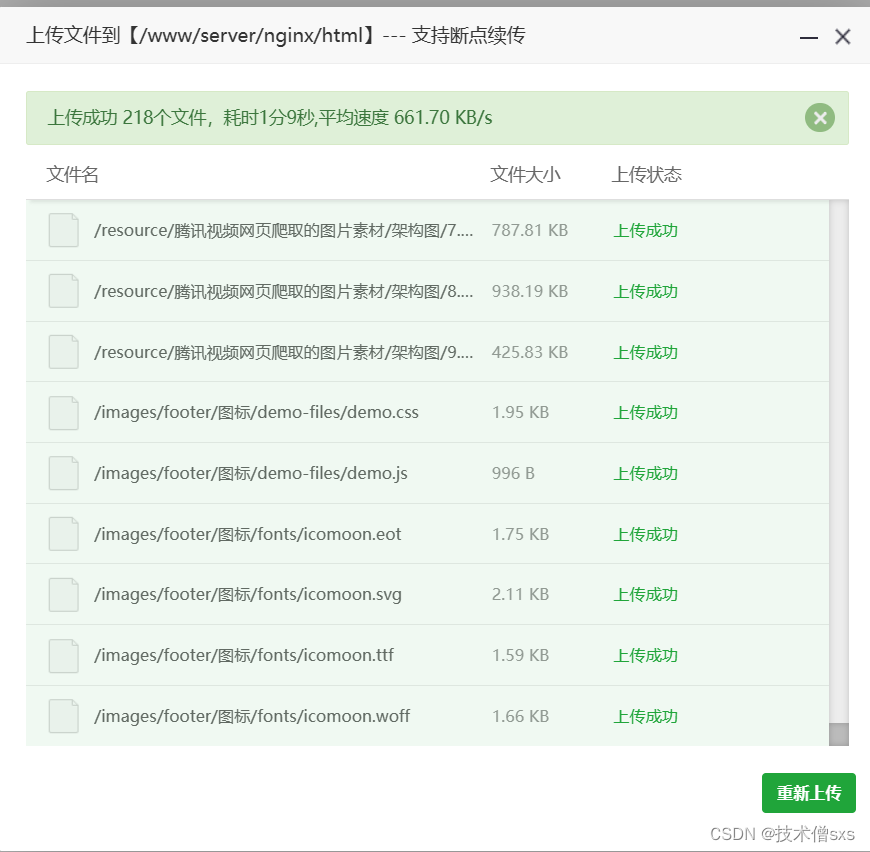Click 上传成功 status of demo.js row
This screenshot has width=870, height=852.
point(645,474)
